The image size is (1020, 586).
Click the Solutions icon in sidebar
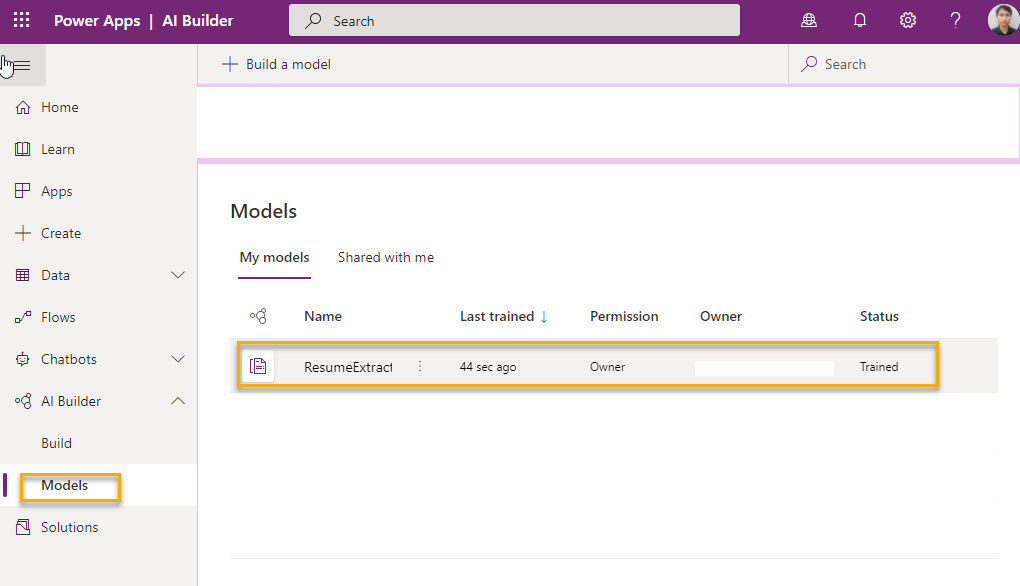23,527
